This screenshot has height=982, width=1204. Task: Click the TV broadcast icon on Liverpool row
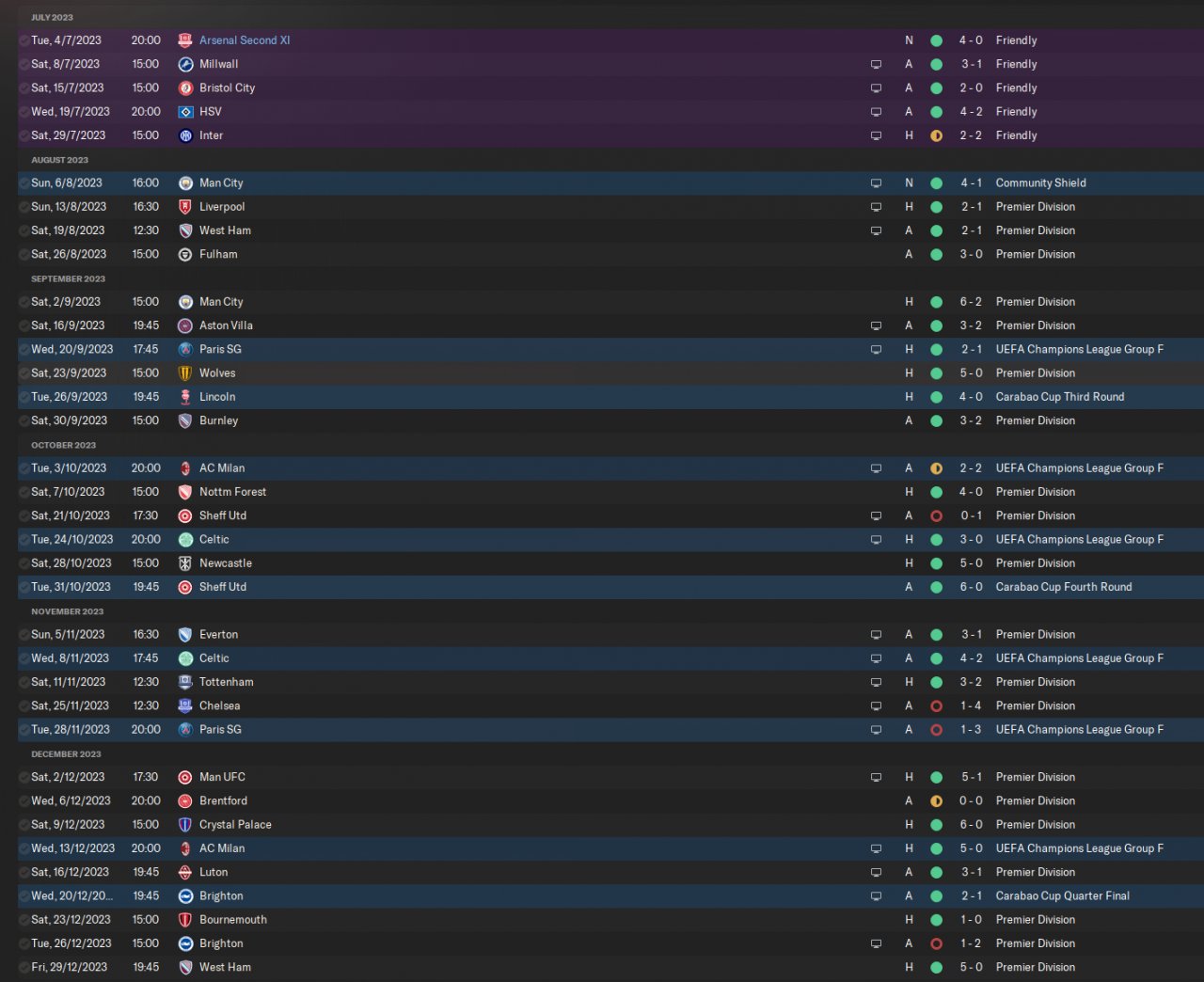[876, 207]
